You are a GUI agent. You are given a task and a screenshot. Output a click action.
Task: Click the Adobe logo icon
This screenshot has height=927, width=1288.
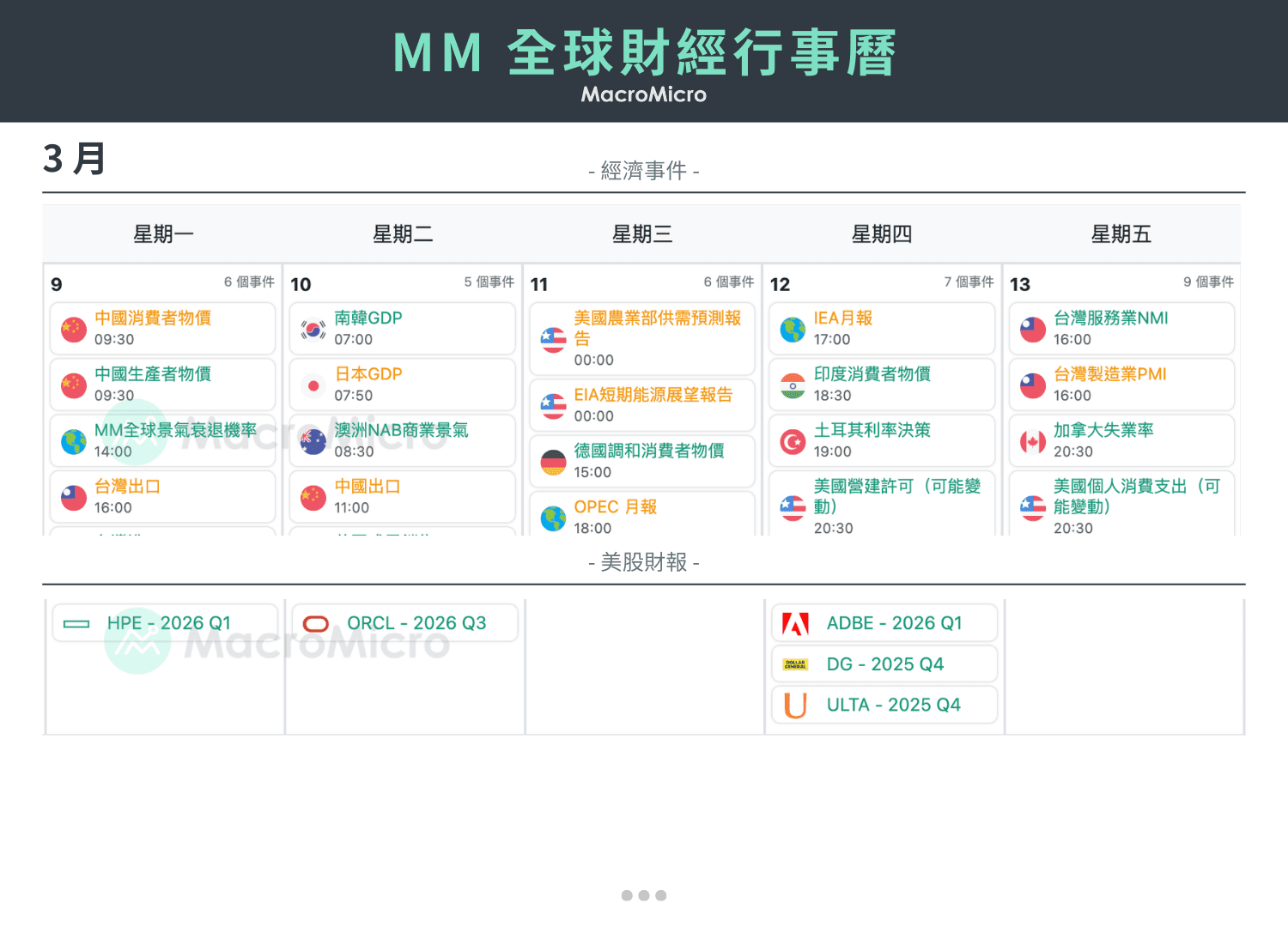coord(796,624)
